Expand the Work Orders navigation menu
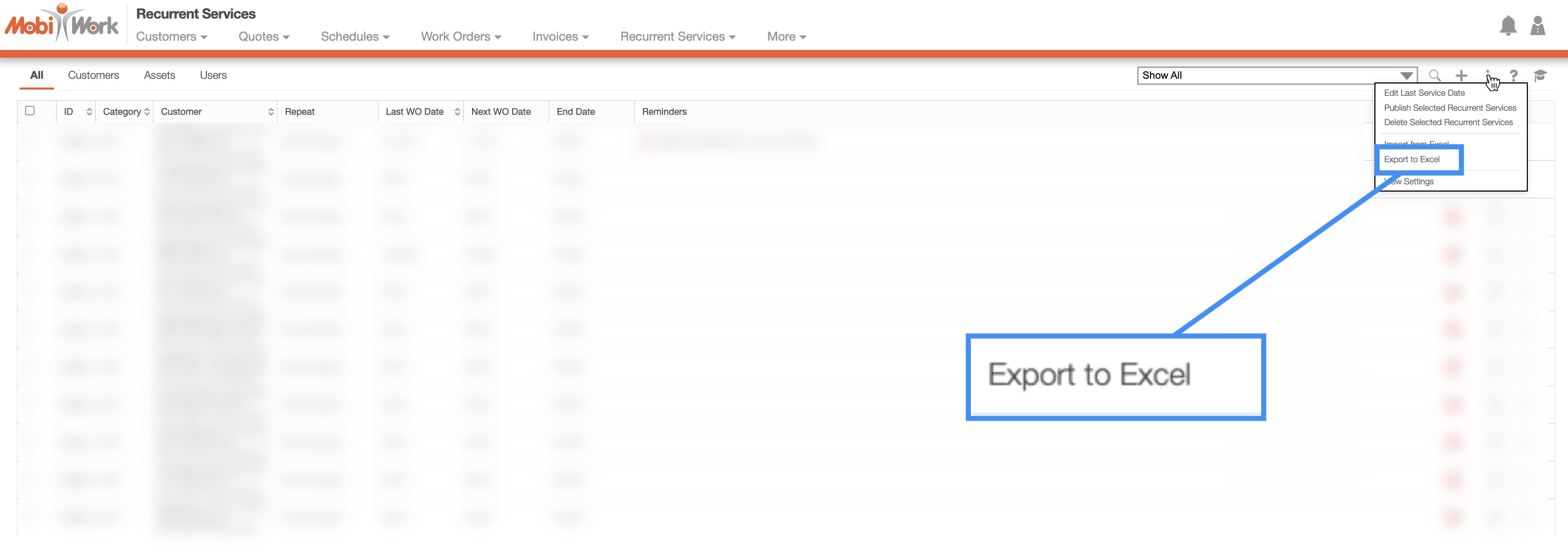1568x552 pixels. coord(461,37)
